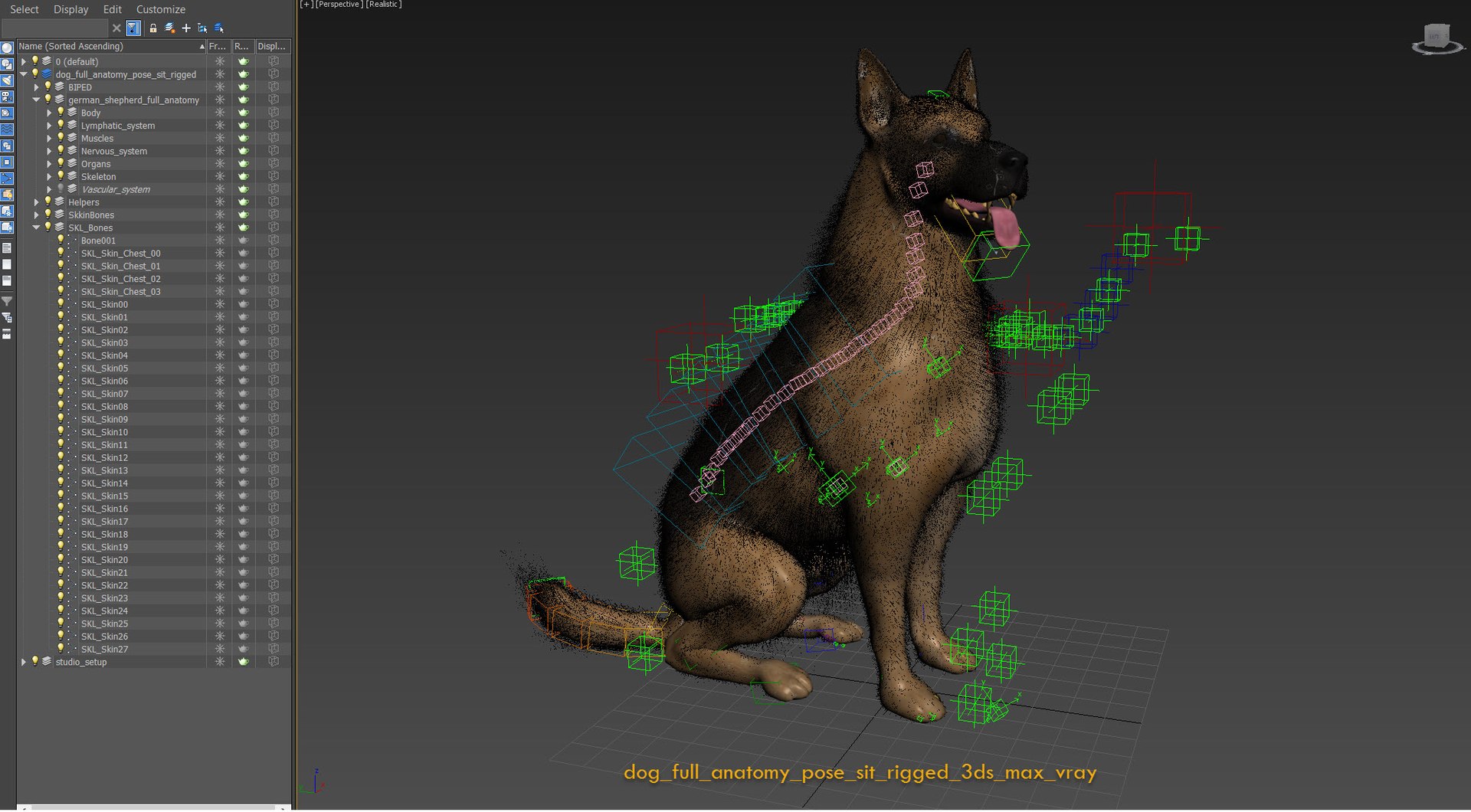Viewport: 1471px width, 812px height.
Task: Click the plus add-to-layer icon
Action: [x=186, y=28]
